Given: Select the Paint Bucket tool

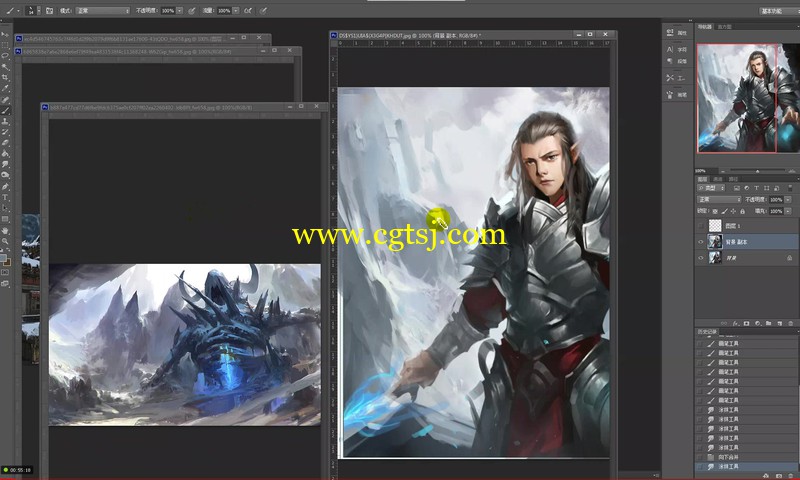Looking at the screenshot, I should tap(5, 153).
